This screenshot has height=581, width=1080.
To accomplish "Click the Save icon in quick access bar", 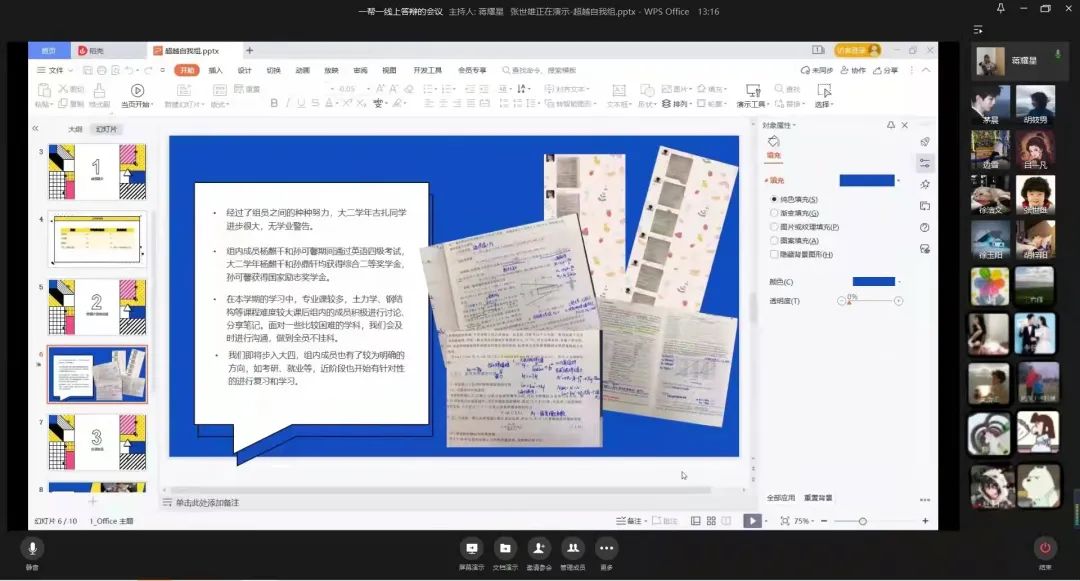I will (x=87, y=70).
